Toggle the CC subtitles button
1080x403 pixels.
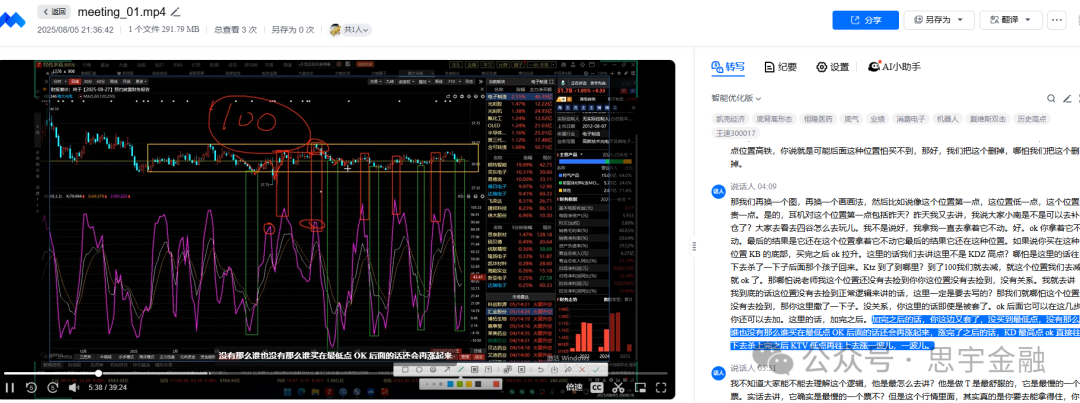[x=597, y=387]
